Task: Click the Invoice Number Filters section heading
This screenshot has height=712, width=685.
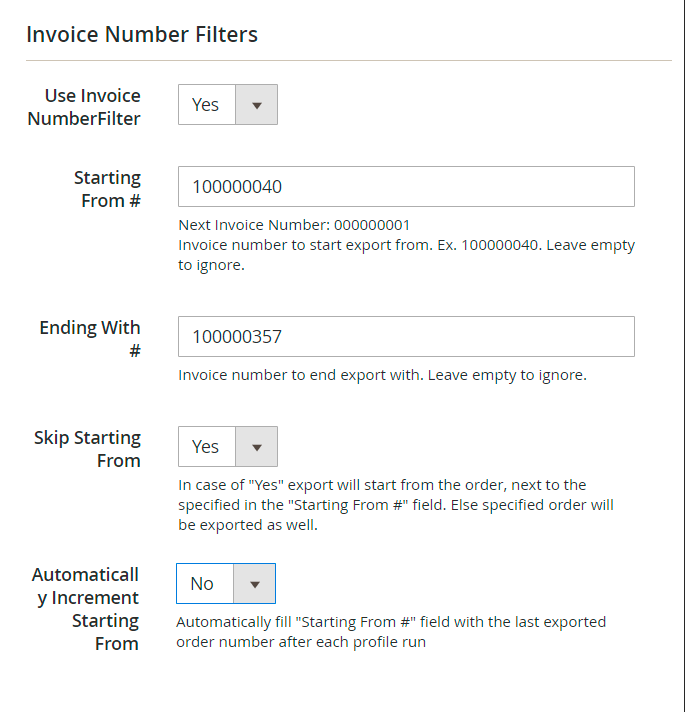Action: click(x=142, y=35)
